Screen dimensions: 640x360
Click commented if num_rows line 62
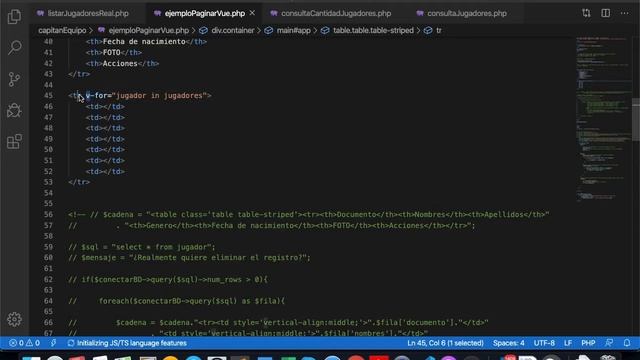pyautogui.click(x=168, y=280)
